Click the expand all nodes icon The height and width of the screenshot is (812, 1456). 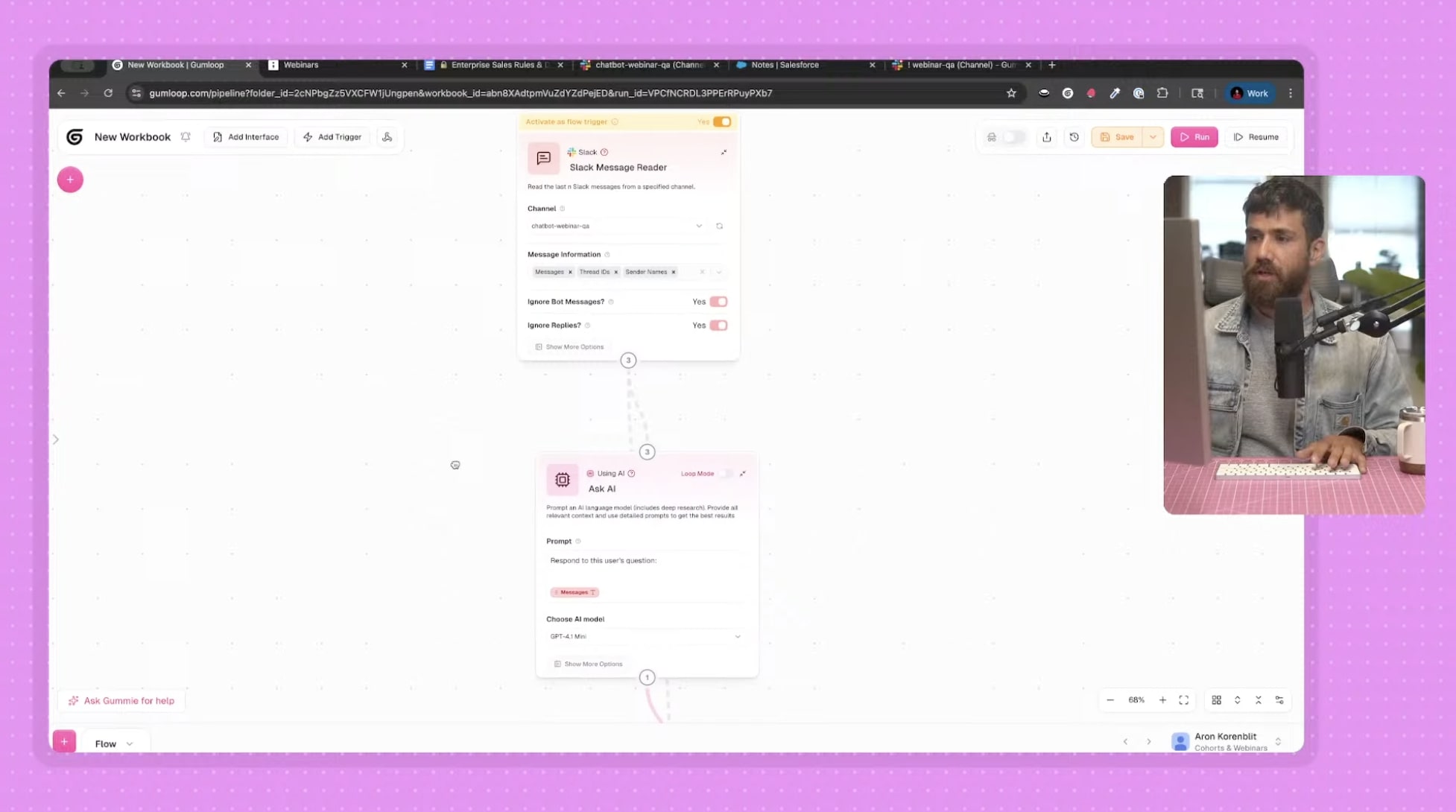coord(1237,700)
